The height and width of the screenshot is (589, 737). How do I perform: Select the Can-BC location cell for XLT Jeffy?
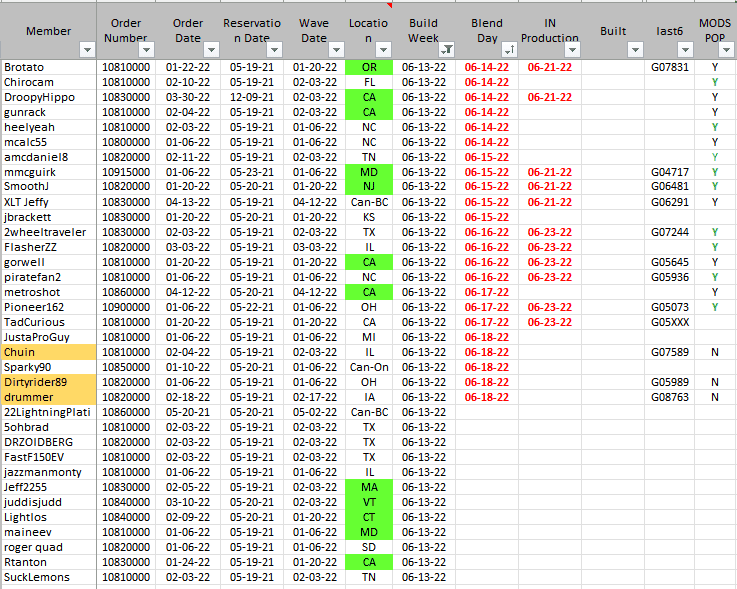[x=369, y=202]
